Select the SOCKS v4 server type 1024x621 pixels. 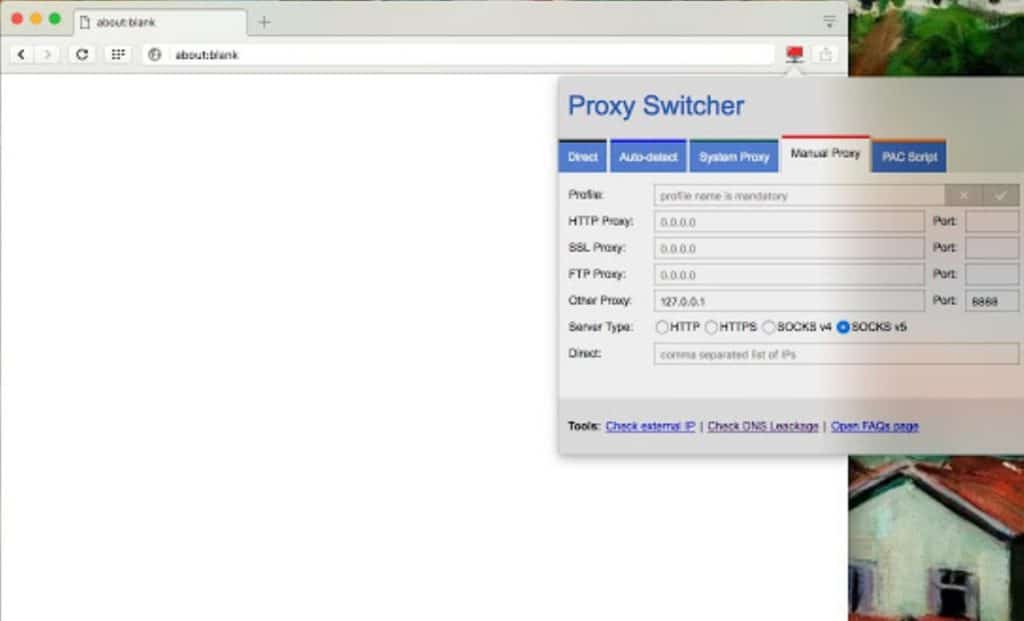point(769,326)
